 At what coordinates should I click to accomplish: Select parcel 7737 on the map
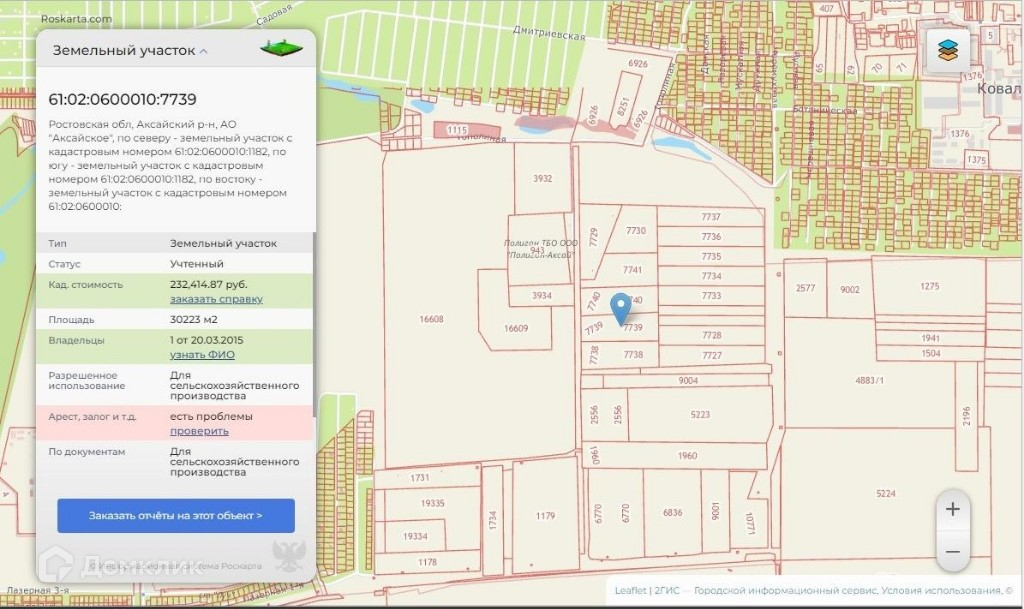(711, 217)
